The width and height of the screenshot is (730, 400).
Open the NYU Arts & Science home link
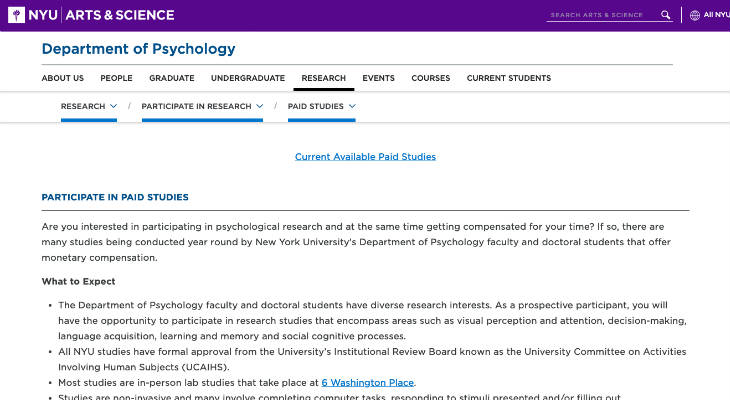[92, 15]
